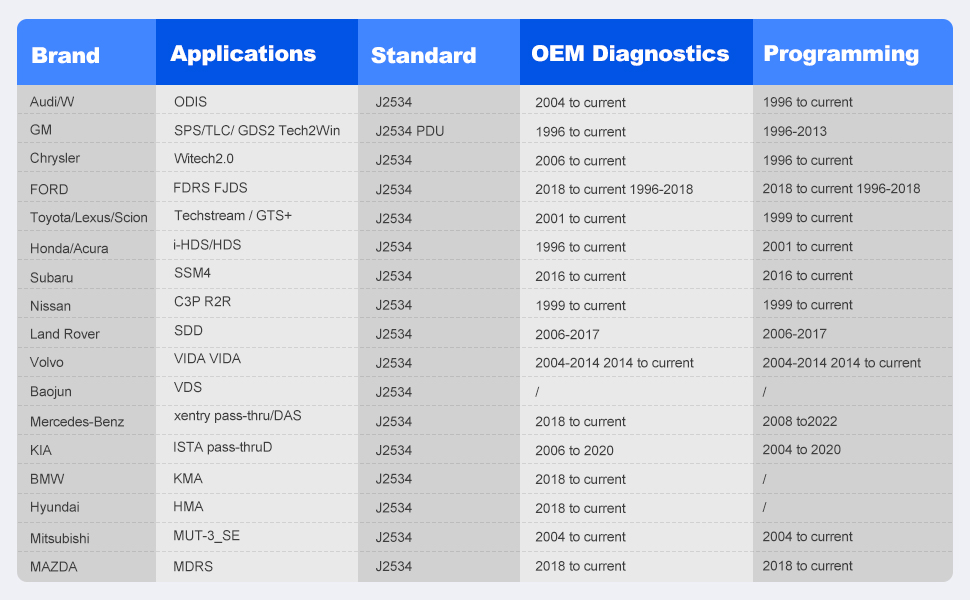The width and height of the screenshot is (970, 600).
Task: Select the Applications column header
Action: (x=243, y=54)
